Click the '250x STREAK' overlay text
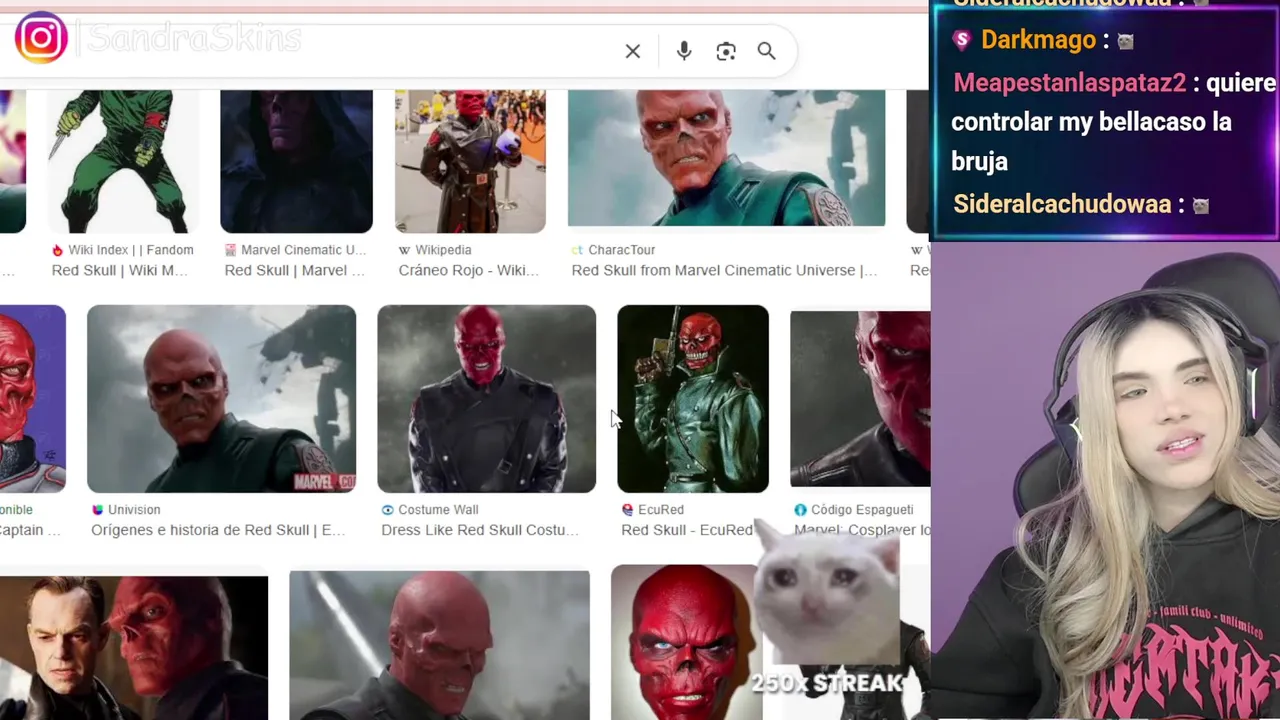 coord(827,684)
